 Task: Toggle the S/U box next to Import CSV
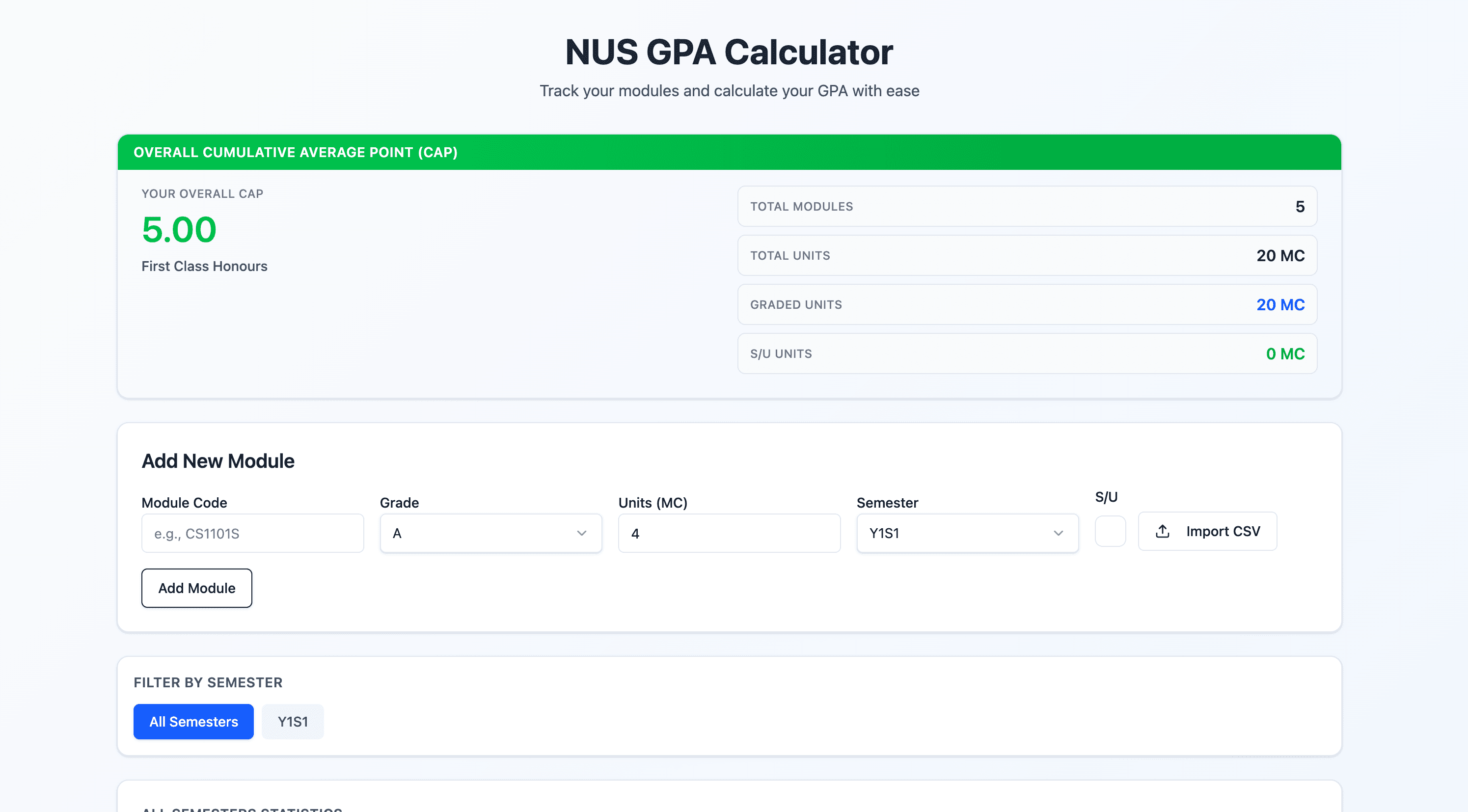coord(1110,531)
